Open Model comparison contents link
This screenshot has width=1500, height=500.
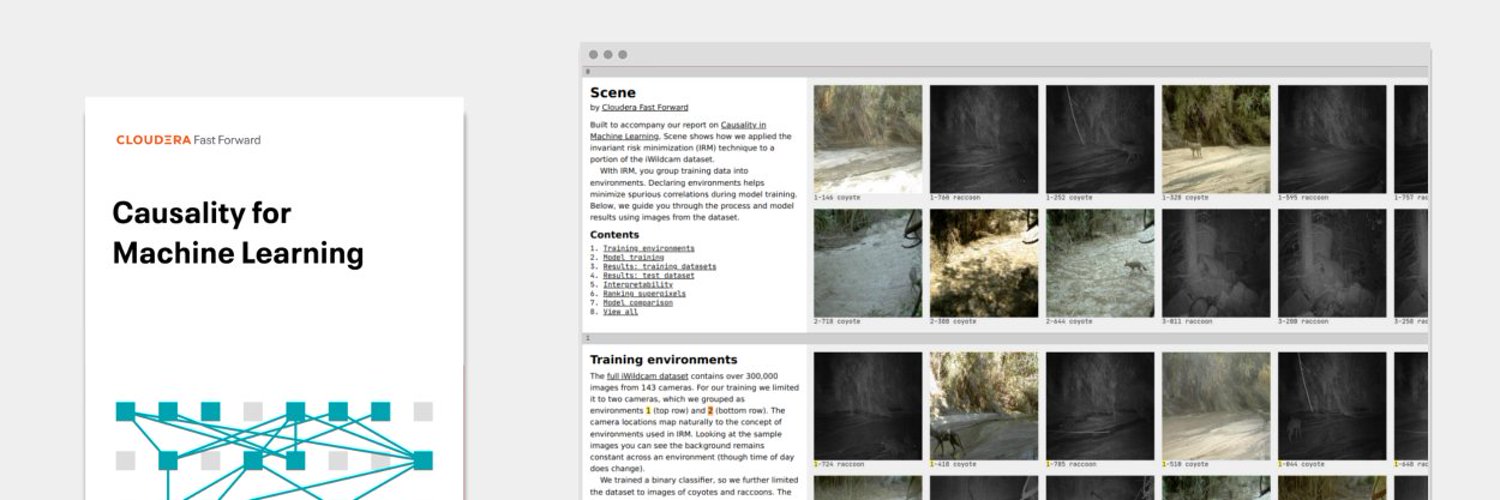638,302
